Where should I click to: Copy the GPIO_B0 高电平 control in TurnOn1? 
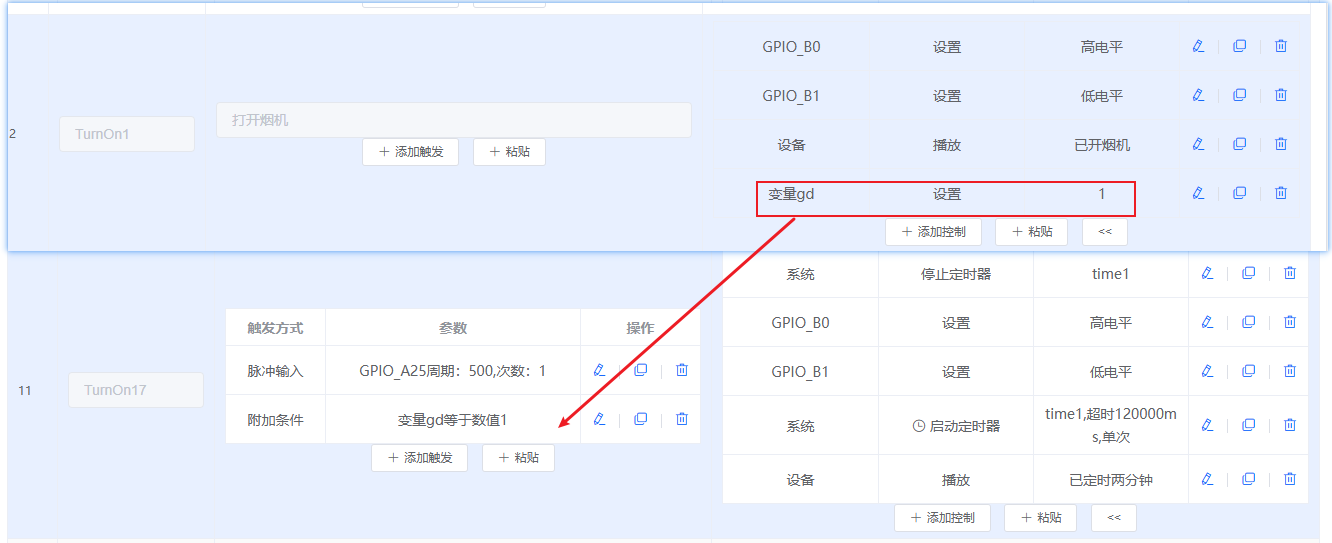[1239, 46]
